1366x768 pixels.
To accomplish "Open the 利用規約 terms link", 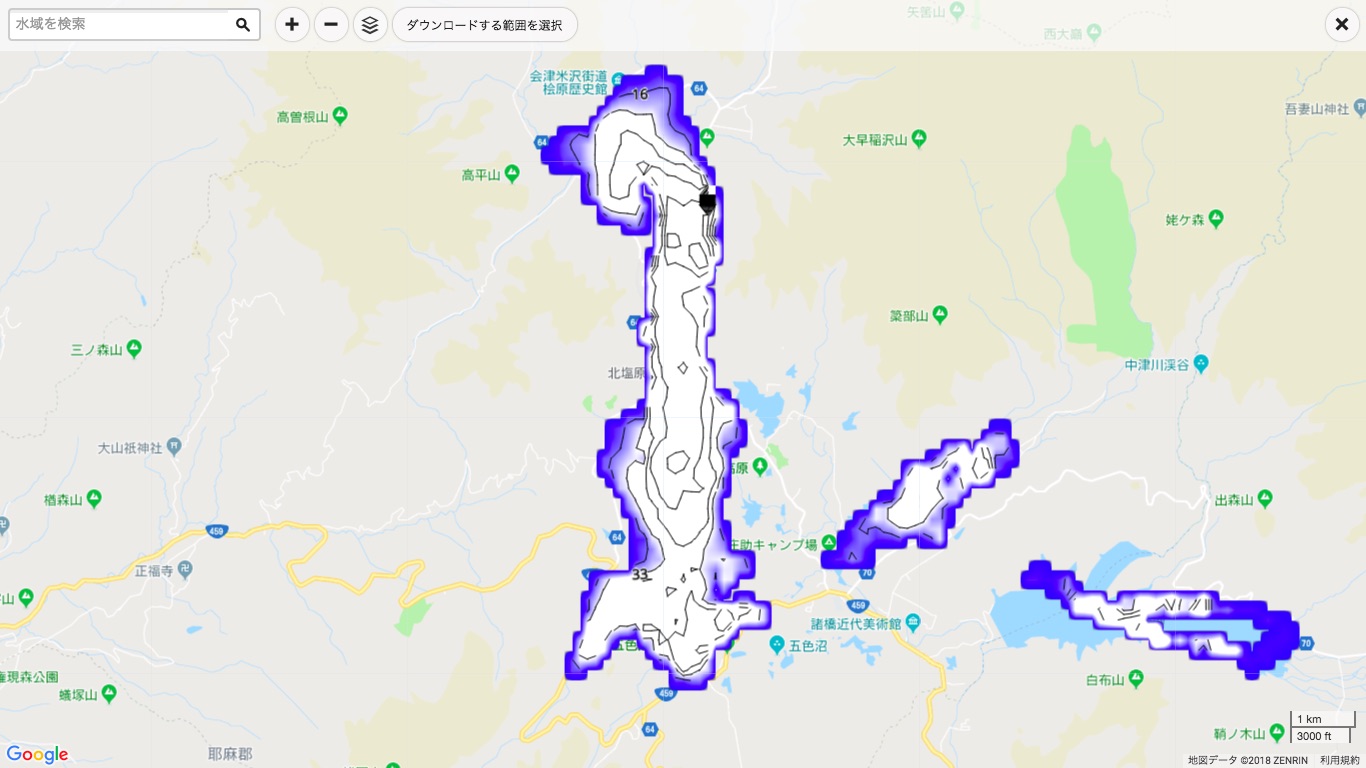I will click(1340, 760).
